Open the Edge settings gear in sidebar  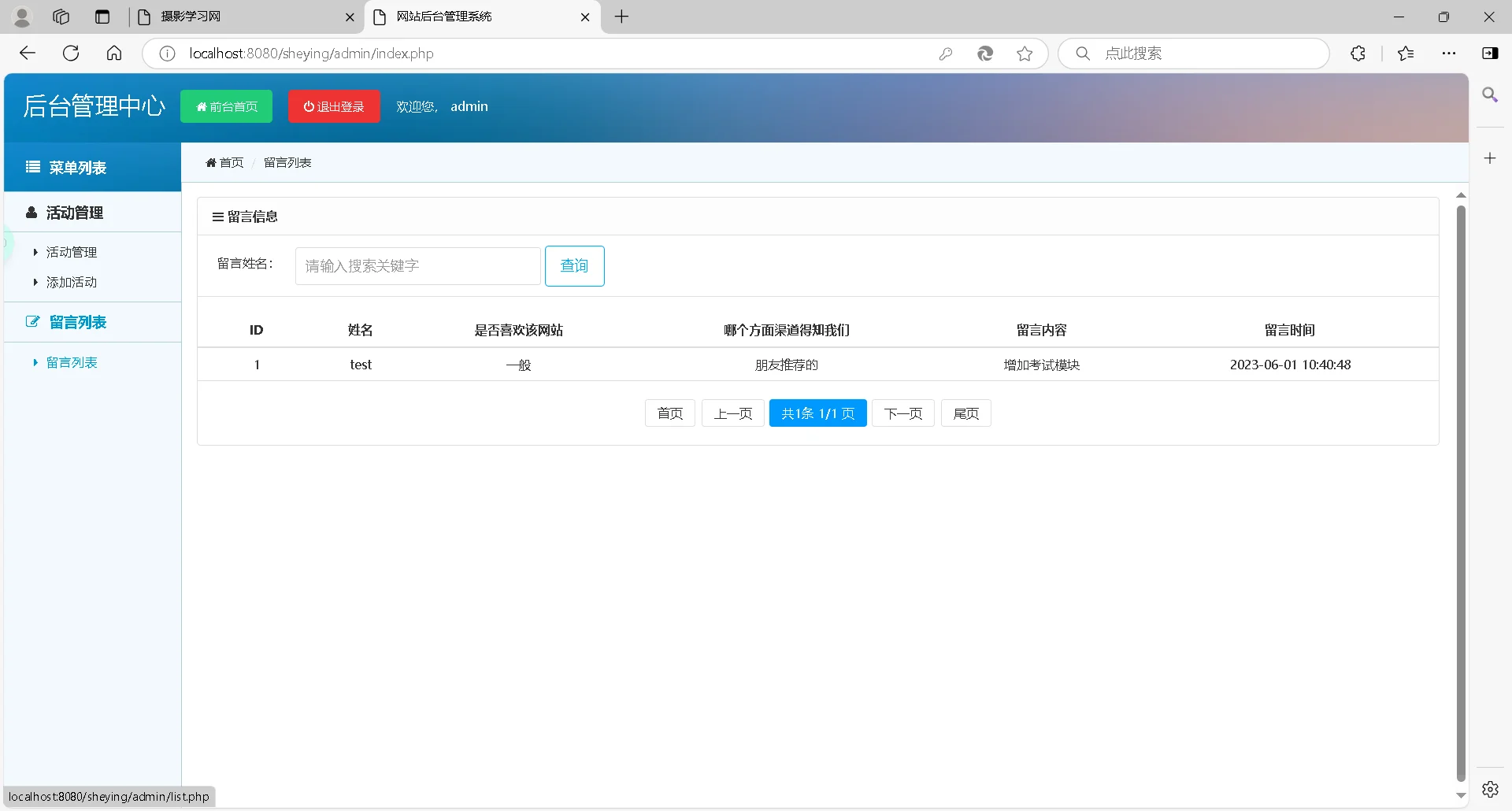point(1491,789)
